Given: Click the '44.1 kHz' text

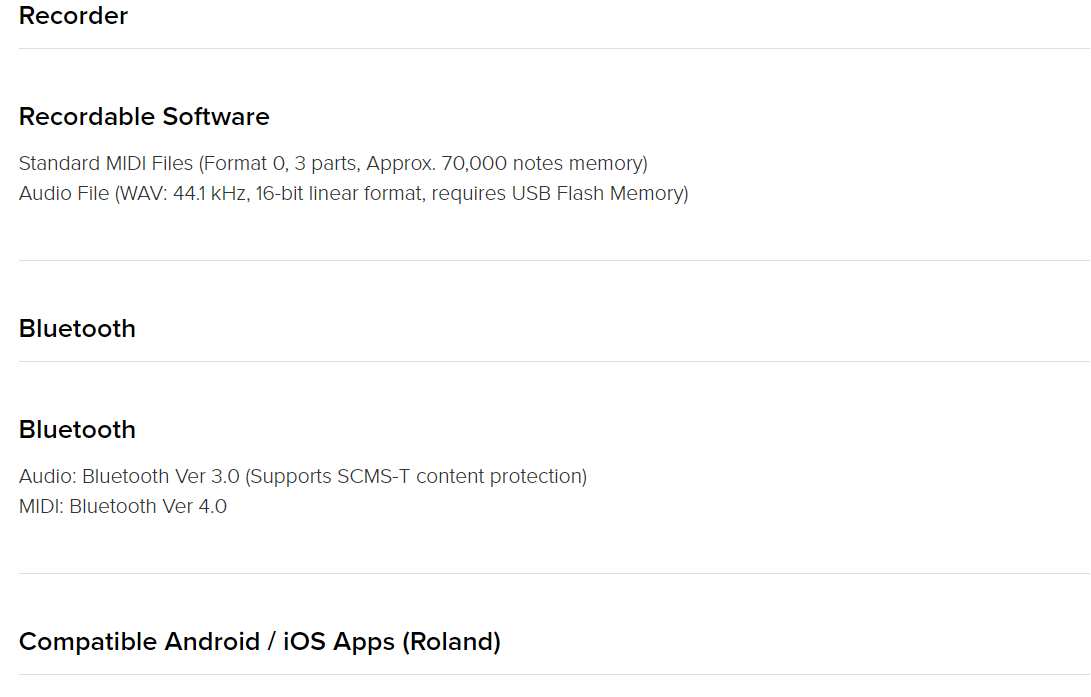Looking at the screenshot, I should (209, 193).
